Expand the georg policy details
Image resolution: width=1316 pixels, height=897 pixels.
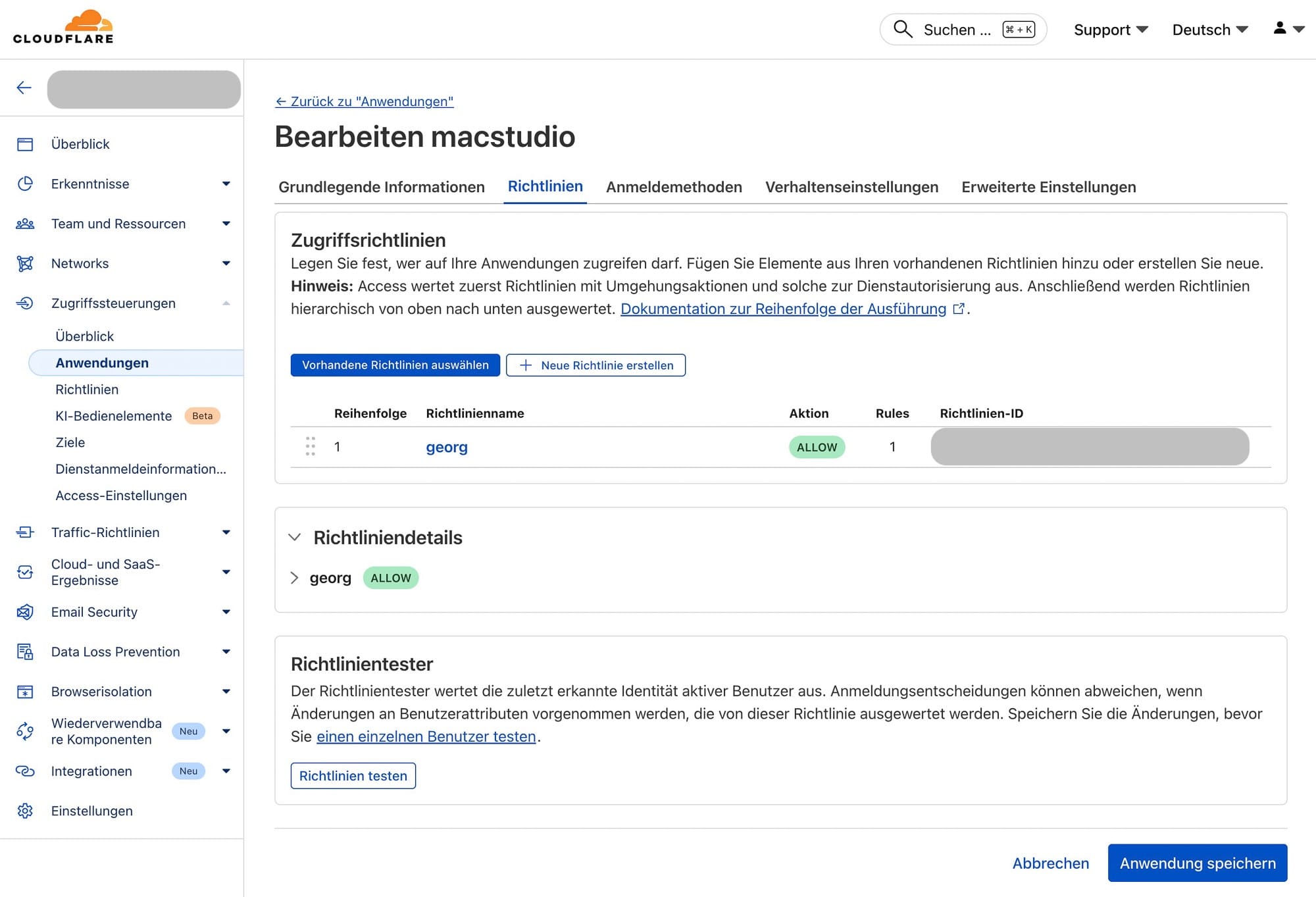tap(295, 578)
